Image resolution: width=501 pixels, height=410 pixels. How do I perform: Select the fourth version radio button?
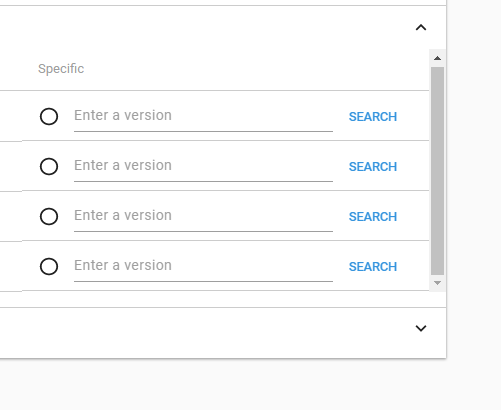pyautogui.click(x=49, y=266)
